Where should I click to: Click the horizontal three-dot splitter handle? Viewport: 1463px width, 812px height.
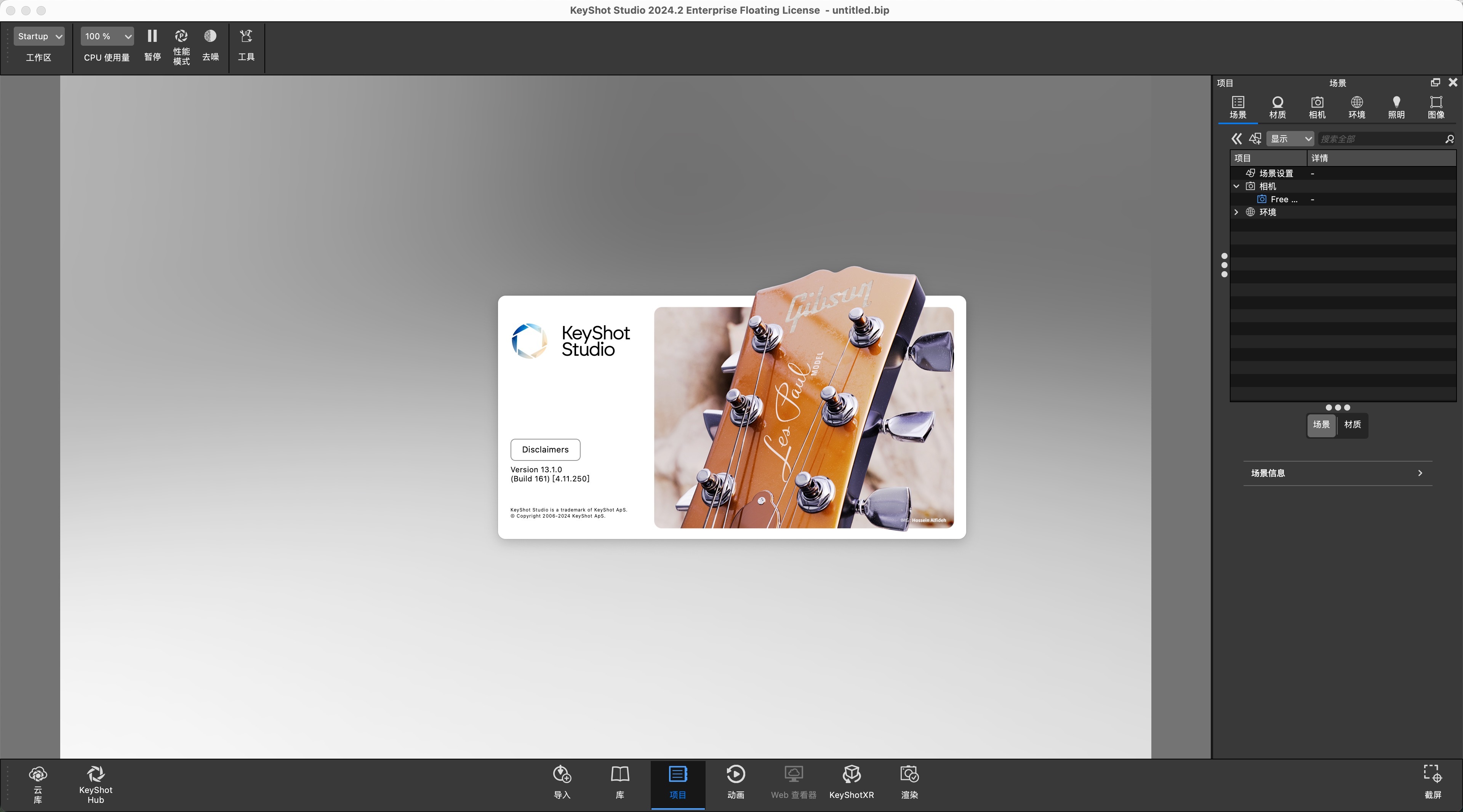point(1338,407)
